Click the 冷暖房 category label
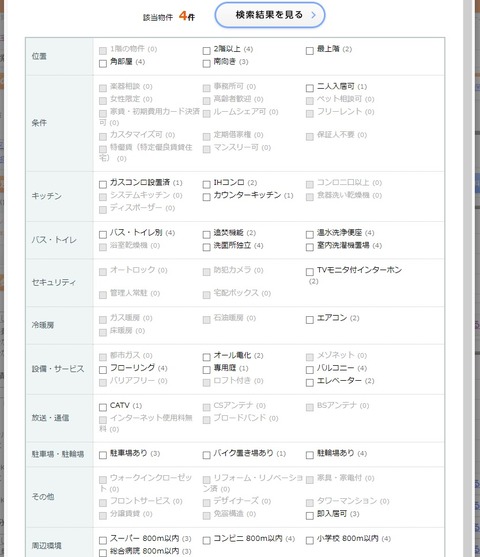The width and height of the screenshot is (480, 557). (43, 325)
